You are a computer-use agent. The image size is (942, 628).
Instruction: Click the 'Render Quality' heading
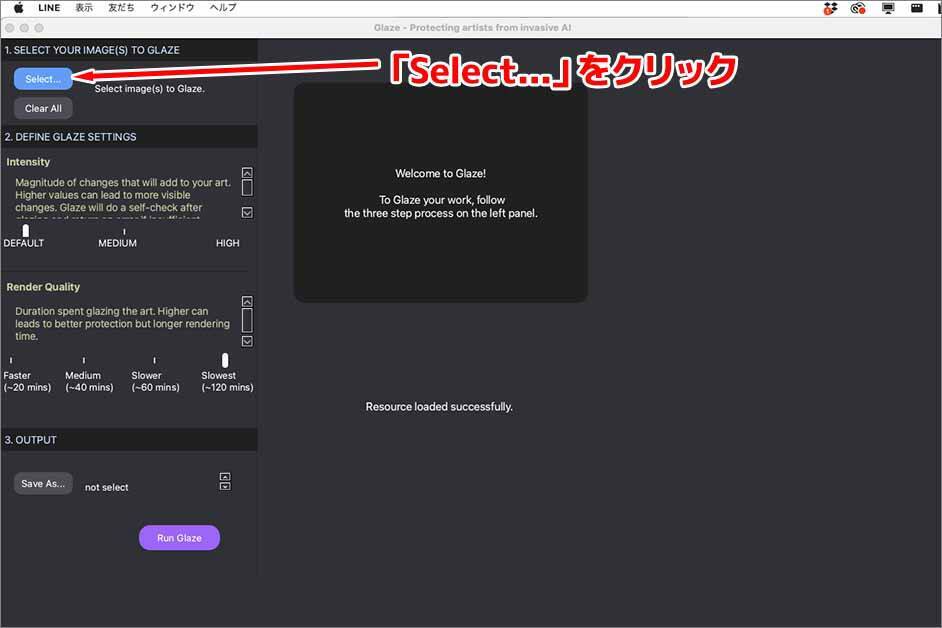click(43, 287)
